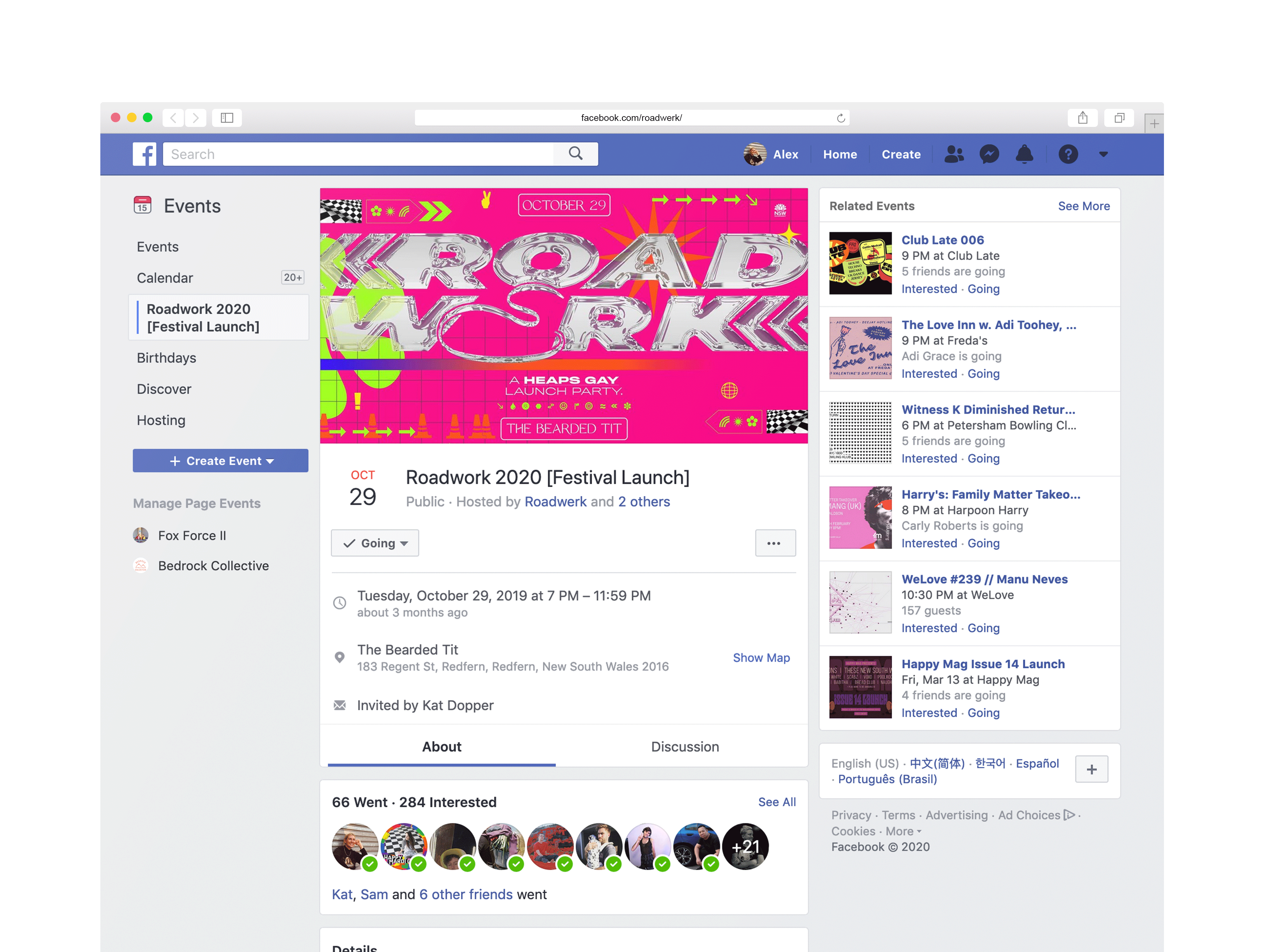Click the add language plus button
This screenshot has width=1270, height=952.
pos(1092,769)
